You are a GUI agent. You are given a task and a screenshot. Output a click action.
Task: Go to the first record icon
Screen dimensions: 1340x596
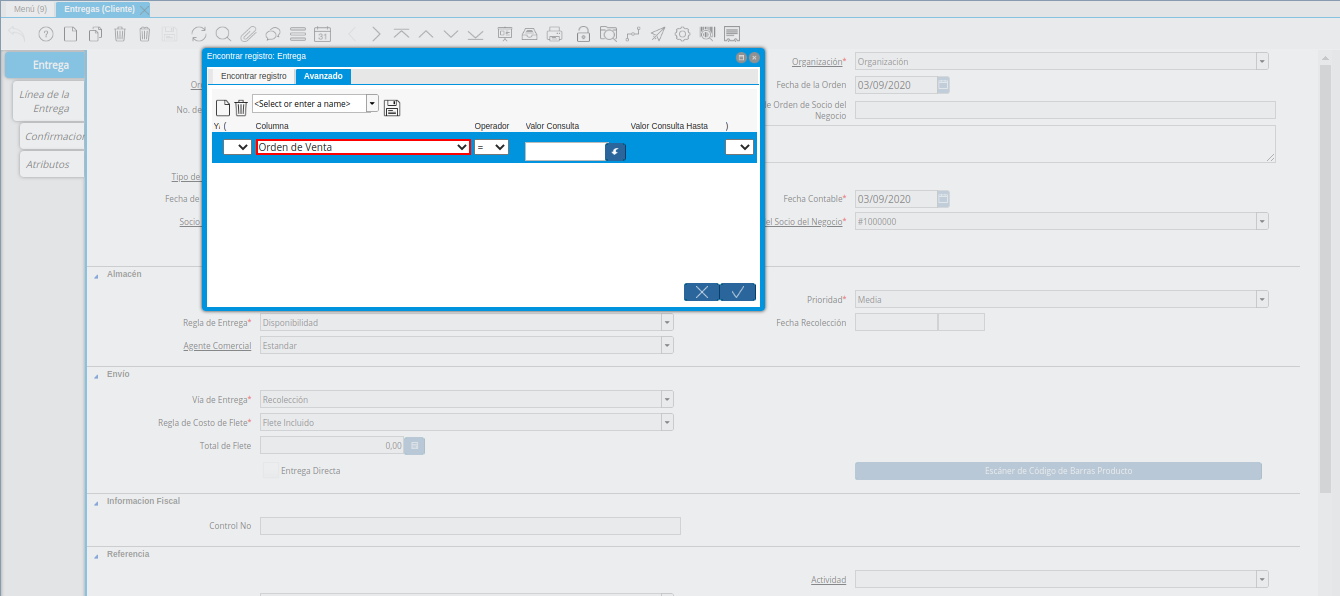click(401, 34)
